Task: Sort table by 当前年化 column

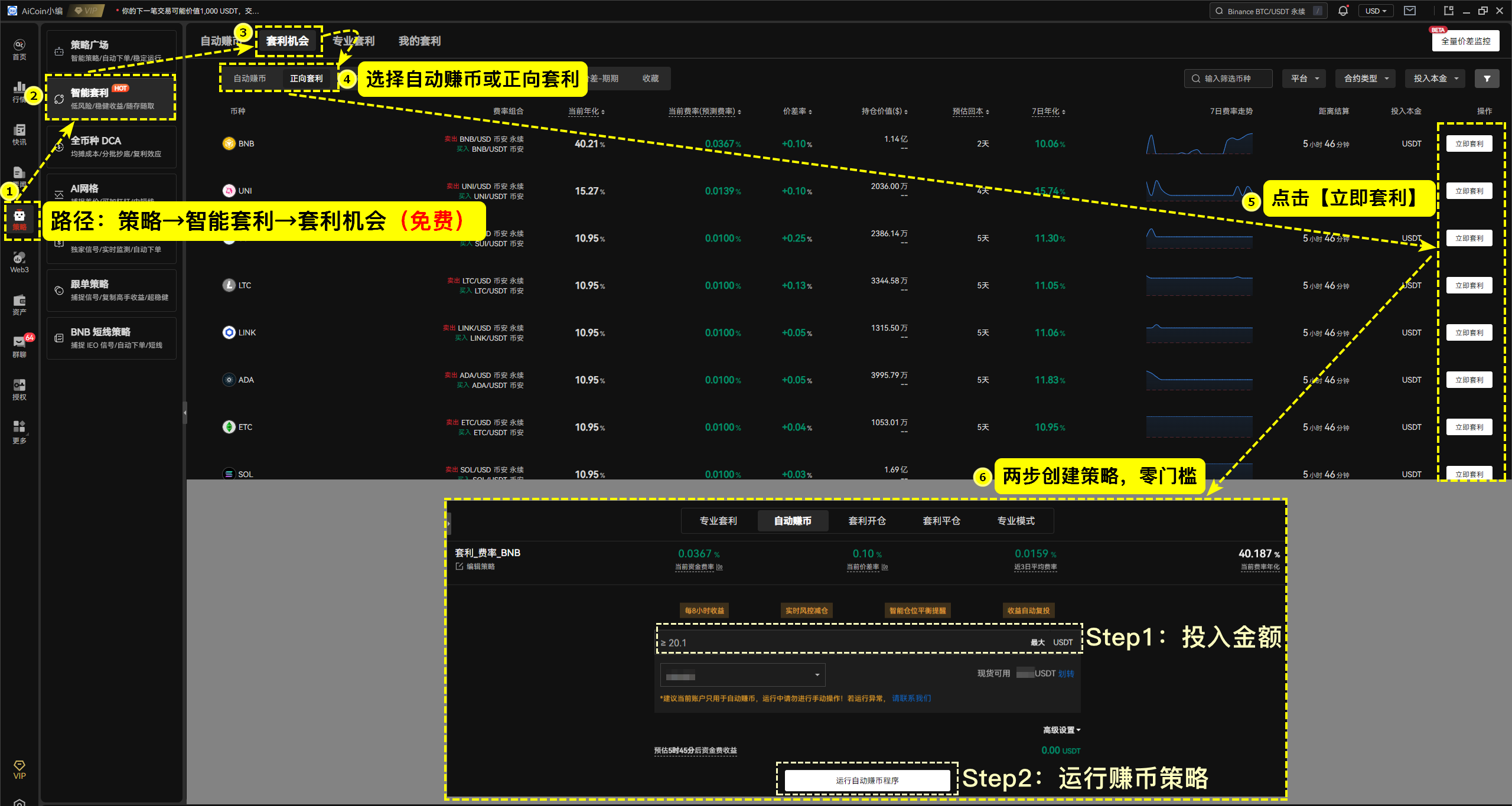Action: click(586, 111)
